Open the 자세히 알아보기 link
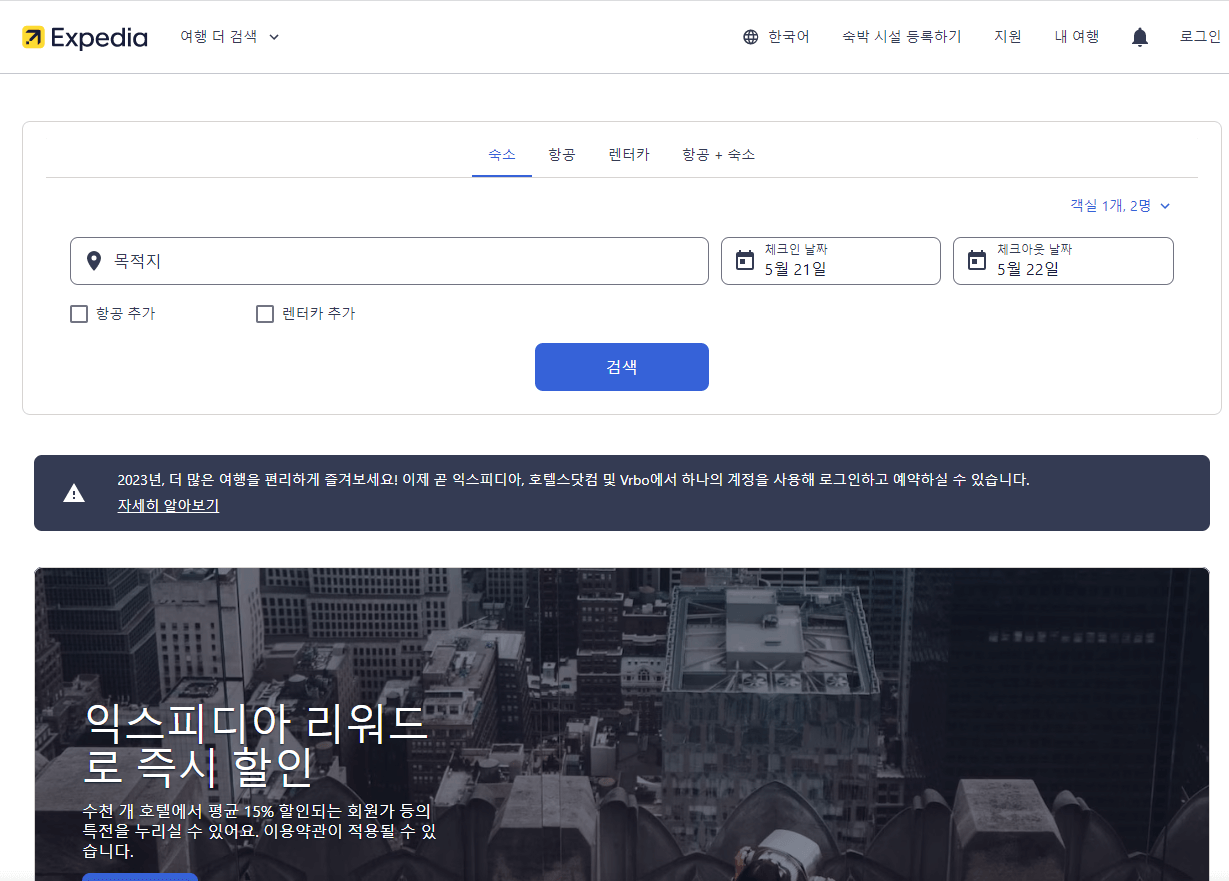 click(168, 506)
